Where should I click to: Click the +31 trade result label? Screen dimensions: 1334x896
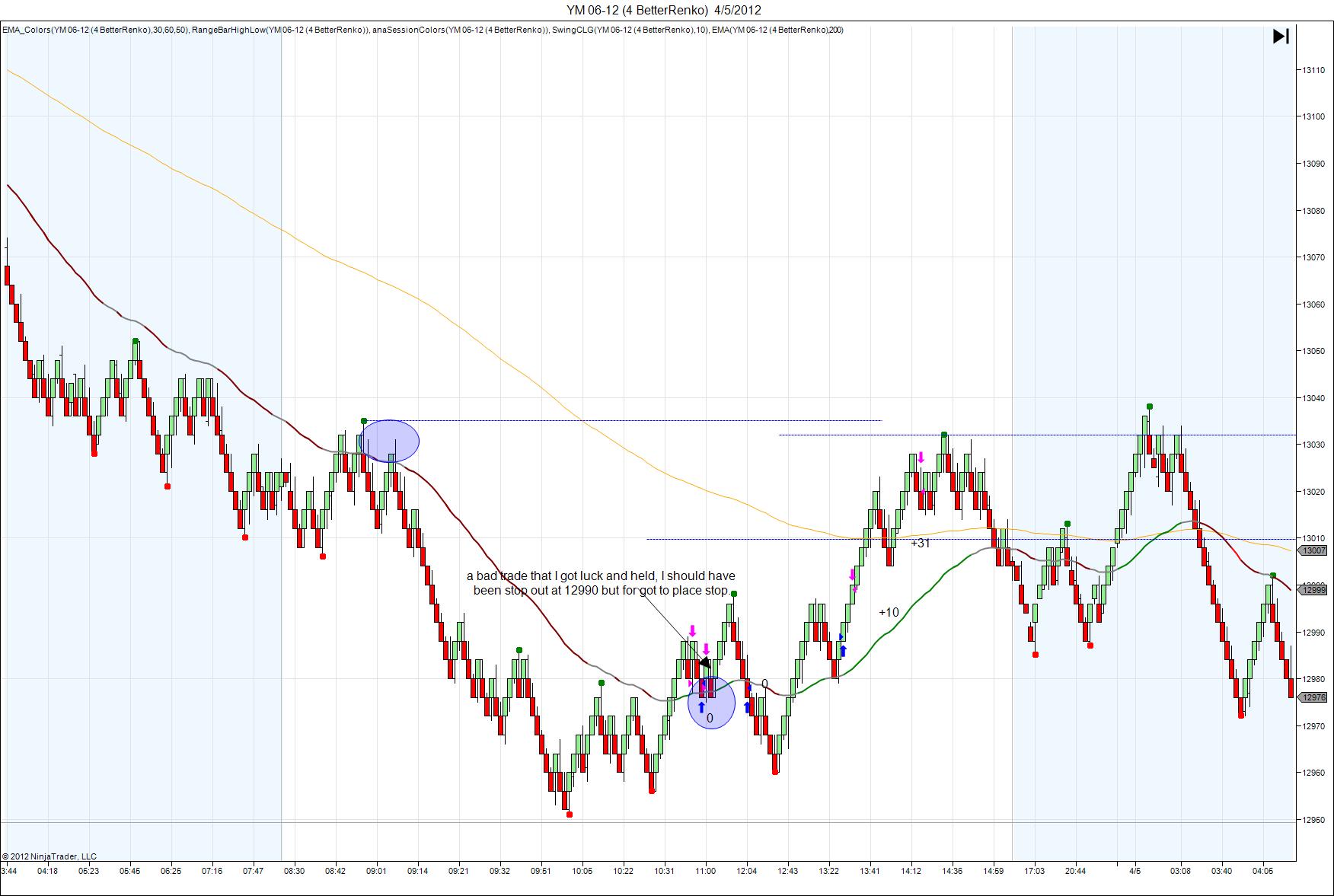[x=921, y=543]
